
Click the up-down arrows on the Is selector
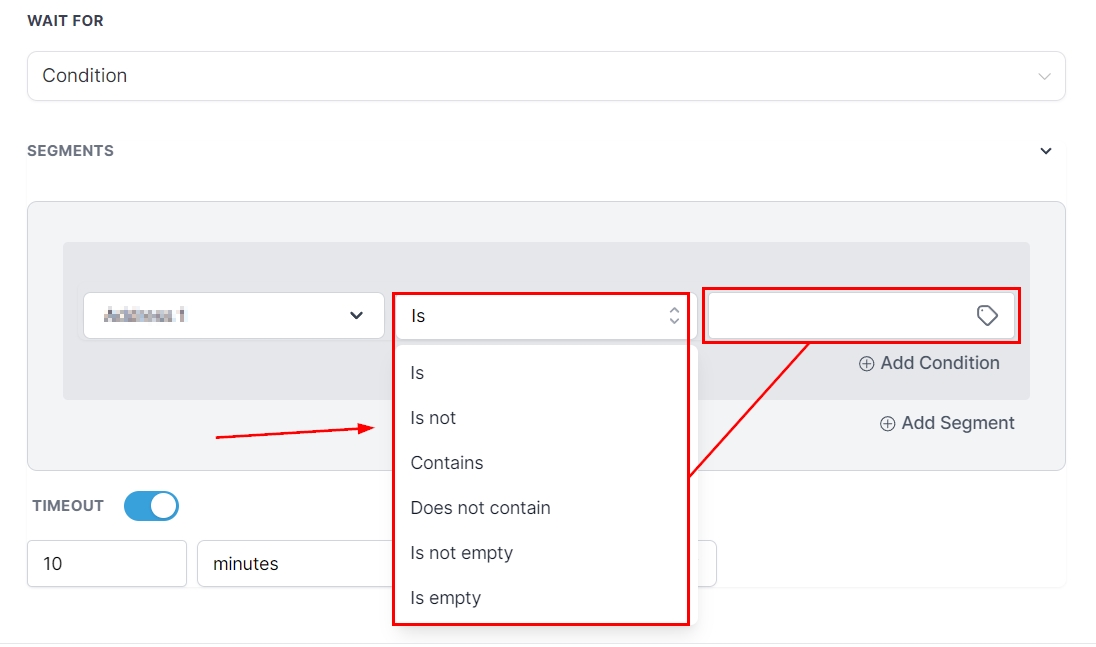(674, 316)
